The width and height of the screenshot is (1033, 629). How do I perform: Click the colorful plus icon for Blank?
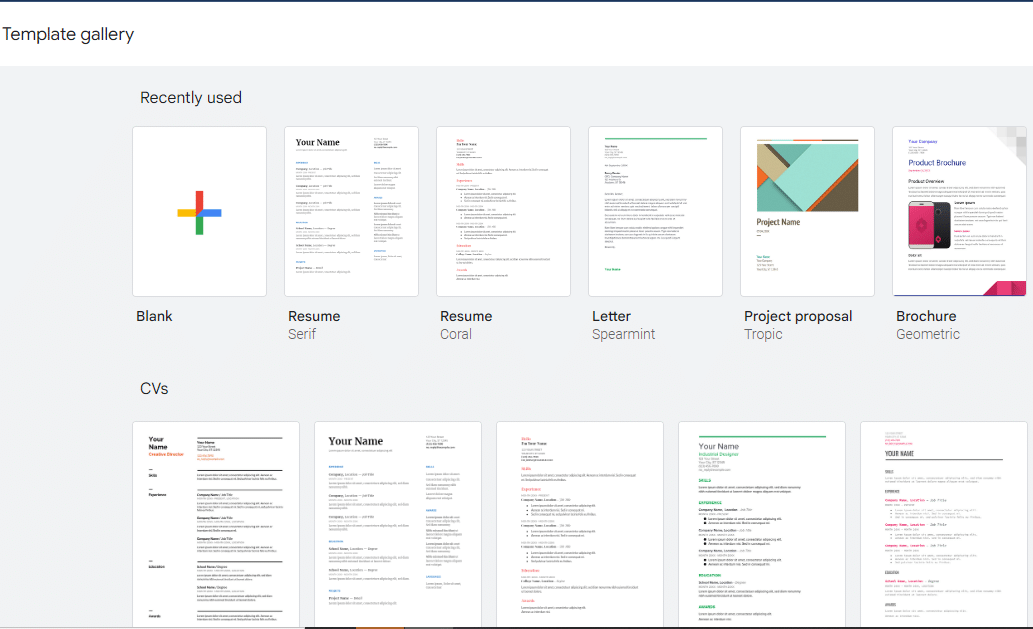pos(200,213)
